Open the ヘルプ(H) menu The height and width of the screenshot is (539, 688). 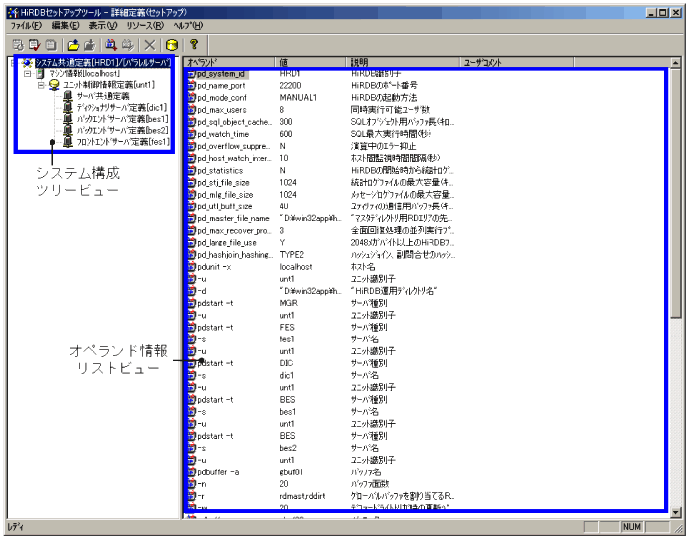(188, 25)
